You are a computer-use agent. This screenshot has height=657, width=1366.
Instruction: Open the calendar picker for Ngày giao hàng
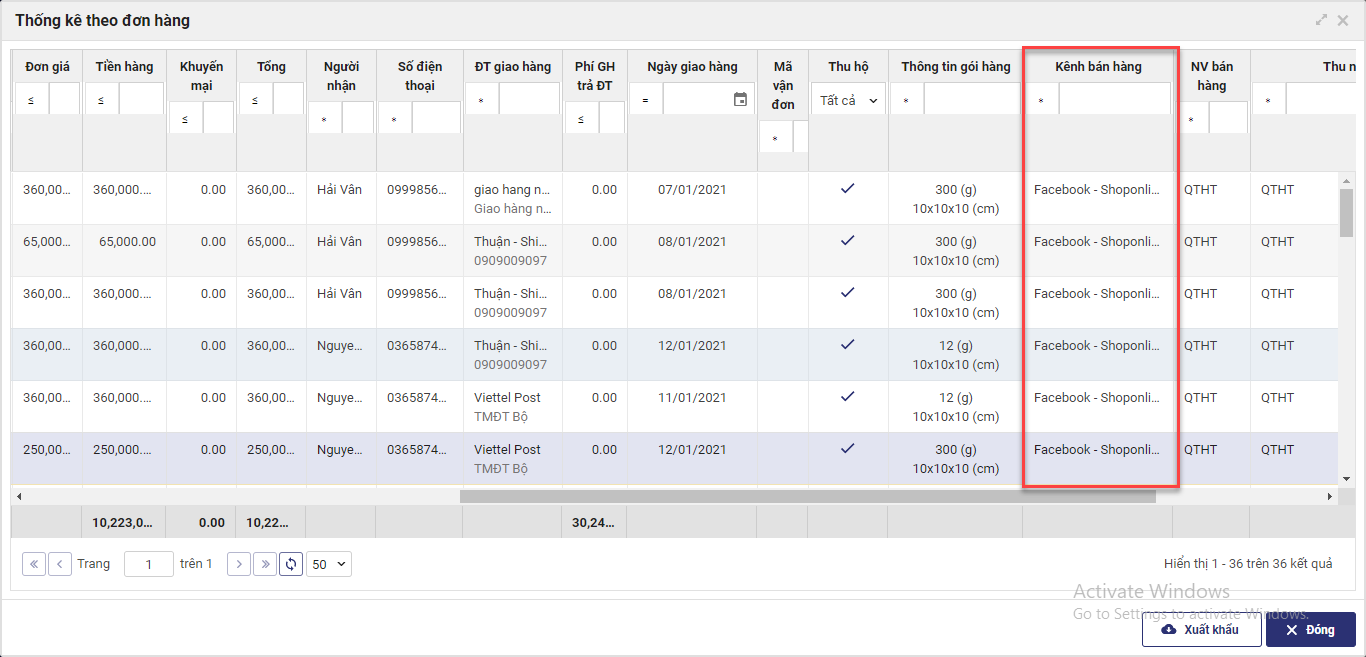(740, 99)
